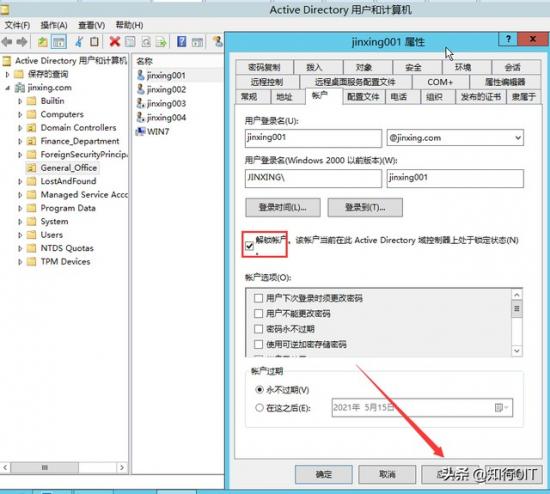Click the Cut scissors toolbar icon
The height and width of the screenshot is (494, 550).
click(79, 42)
